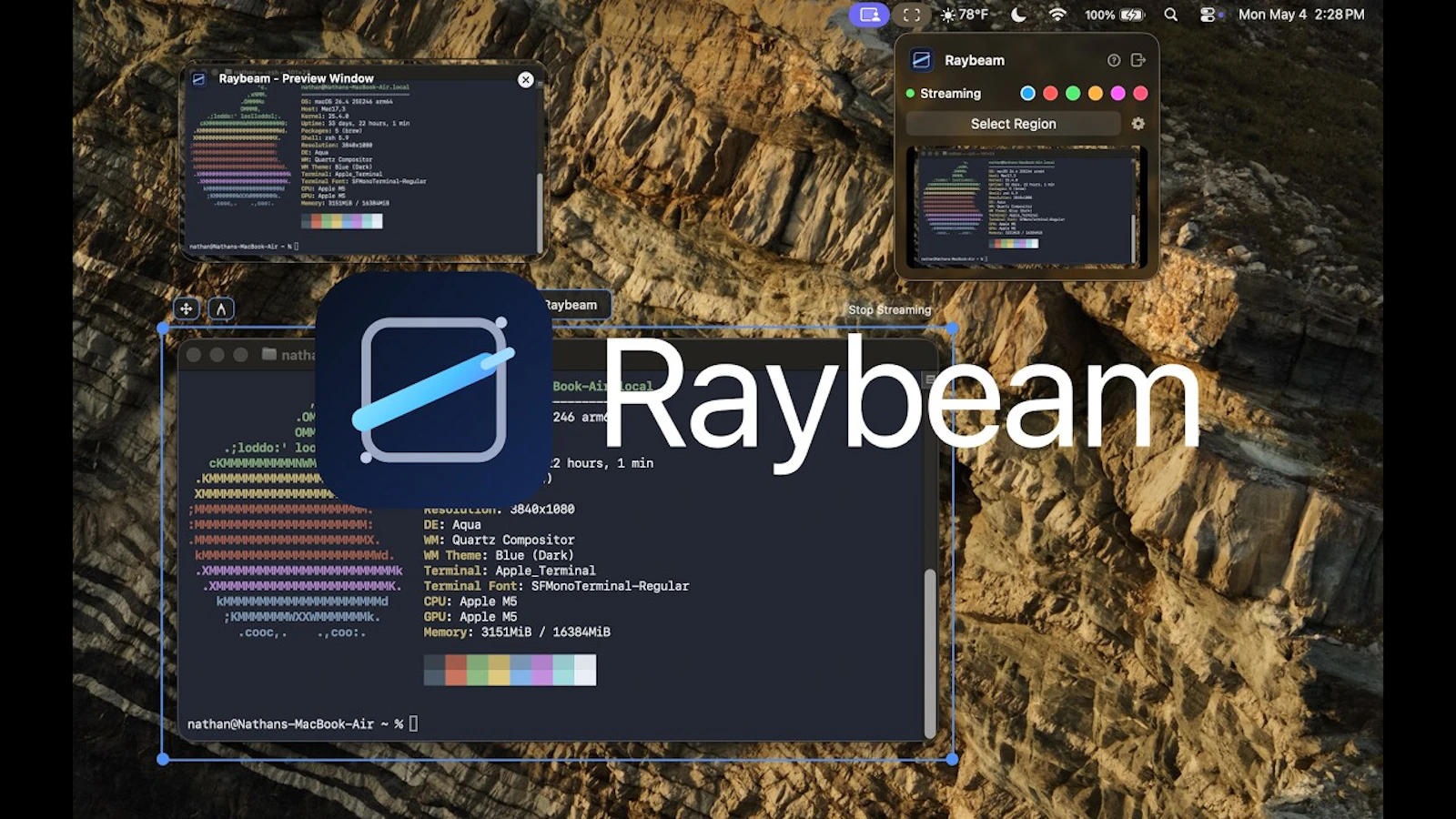Click the 100% battery status icon

[1114, 15]
